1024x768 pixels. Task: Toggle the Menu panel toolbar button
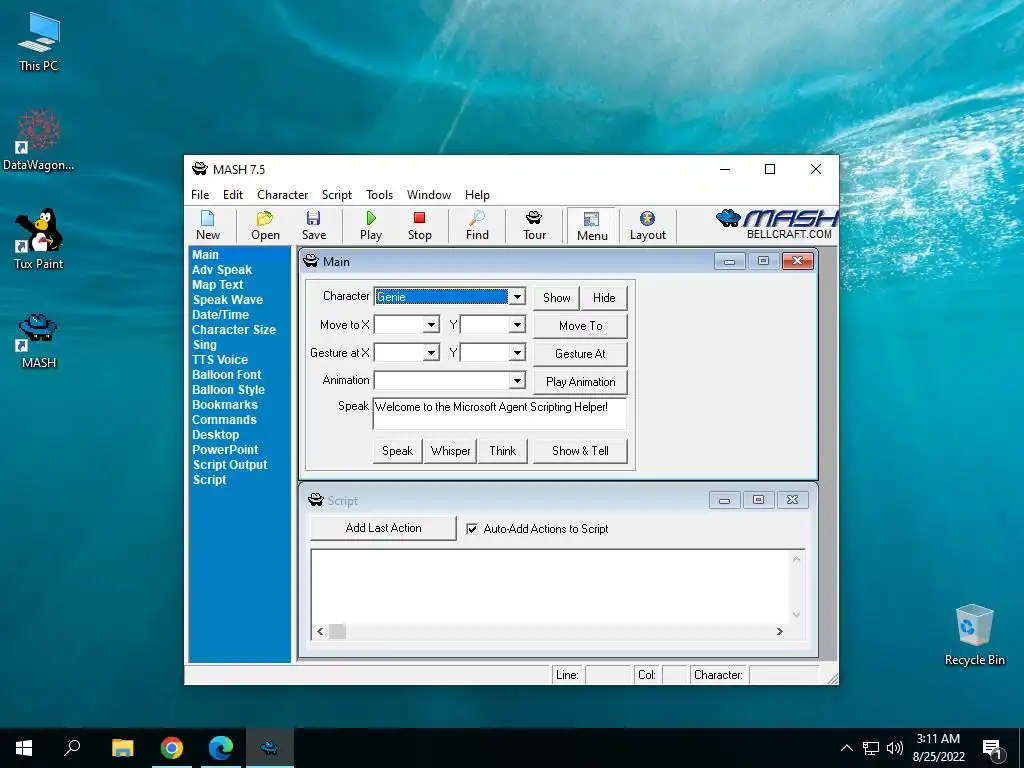click(x=592, y=226)
